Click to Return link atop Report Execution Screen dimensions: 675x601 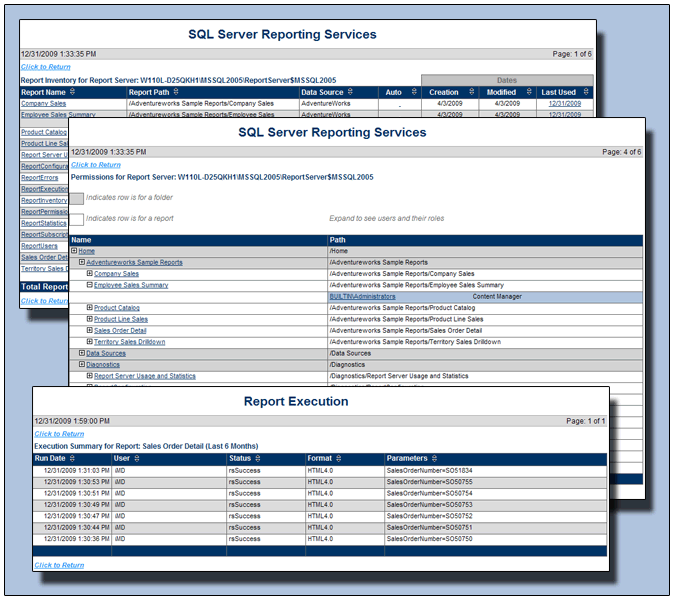[59, 434]
